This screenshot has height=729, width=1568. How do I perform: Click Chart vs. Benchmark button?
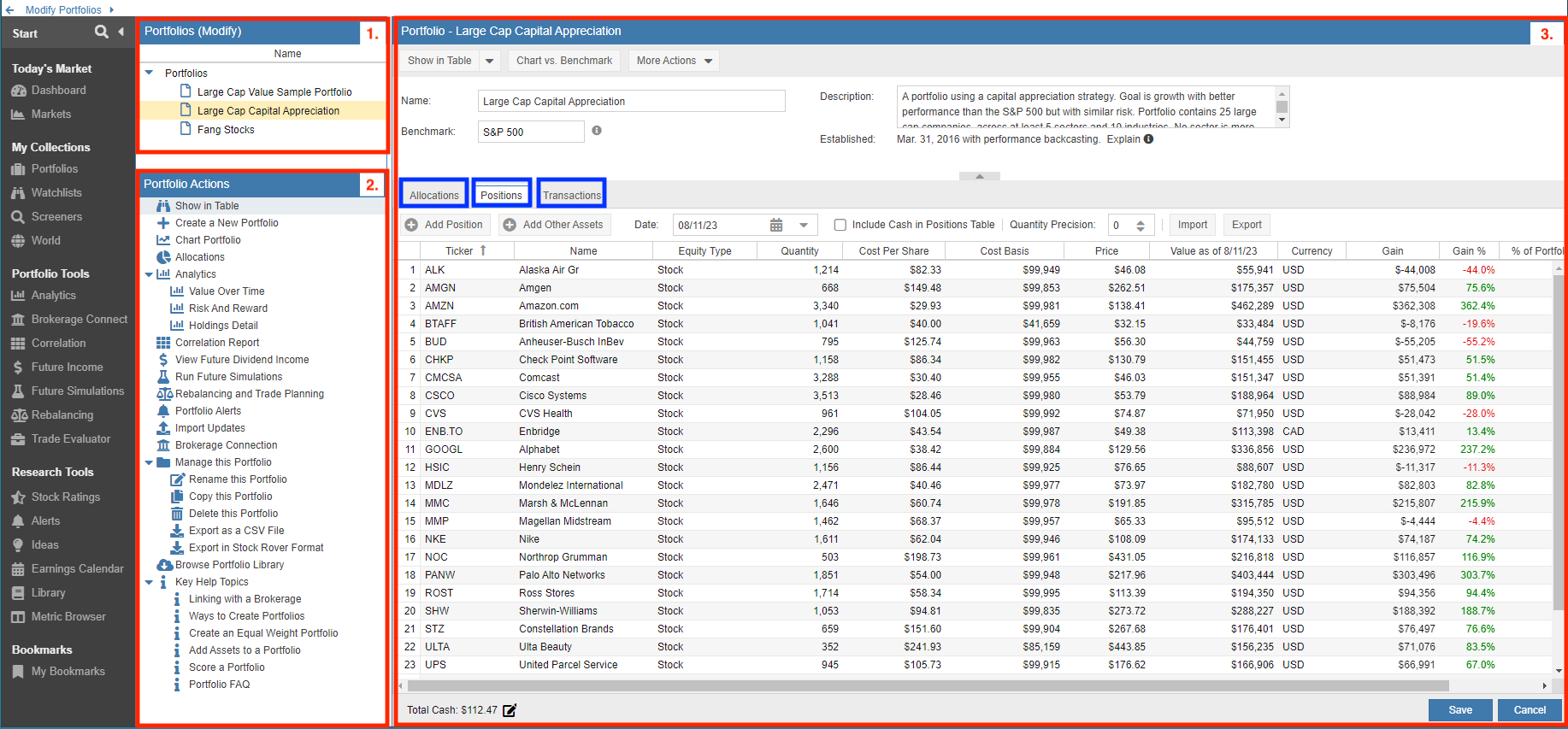click(x=564, y=61)
